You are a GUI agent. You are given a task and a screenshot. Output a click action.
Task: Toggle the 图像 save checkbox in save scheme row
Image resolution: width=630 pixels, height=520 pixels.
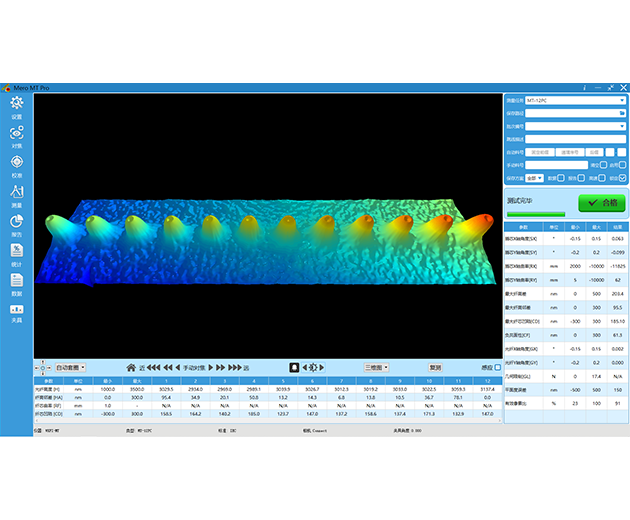point(602,178)
